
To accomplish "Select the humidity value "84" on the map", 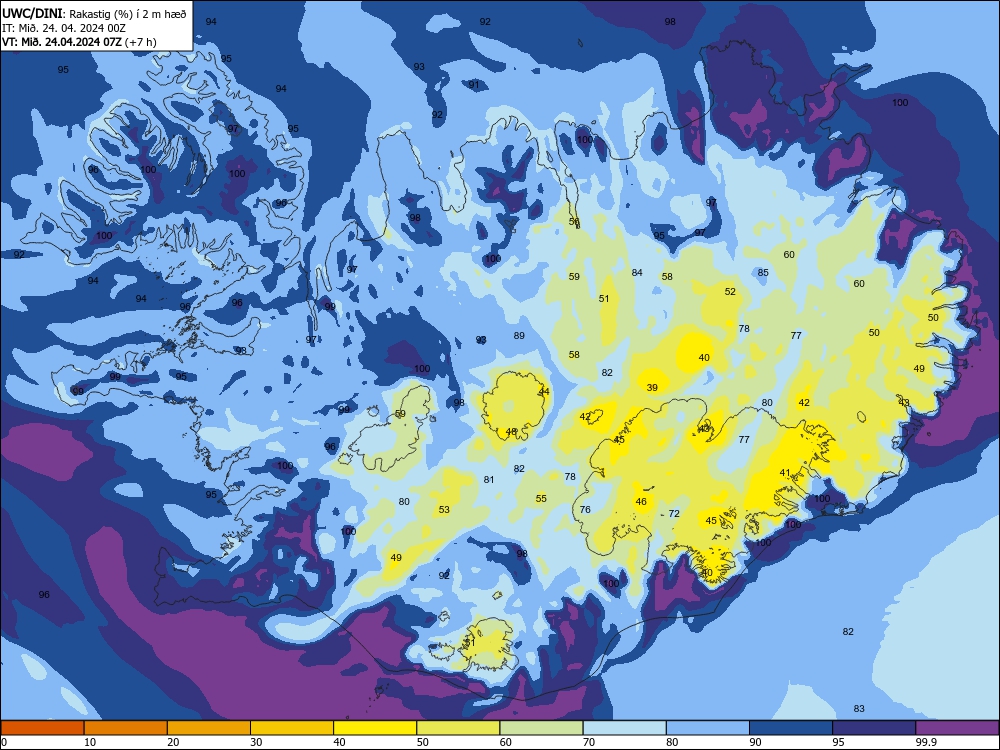I will (x=636, y=273).
